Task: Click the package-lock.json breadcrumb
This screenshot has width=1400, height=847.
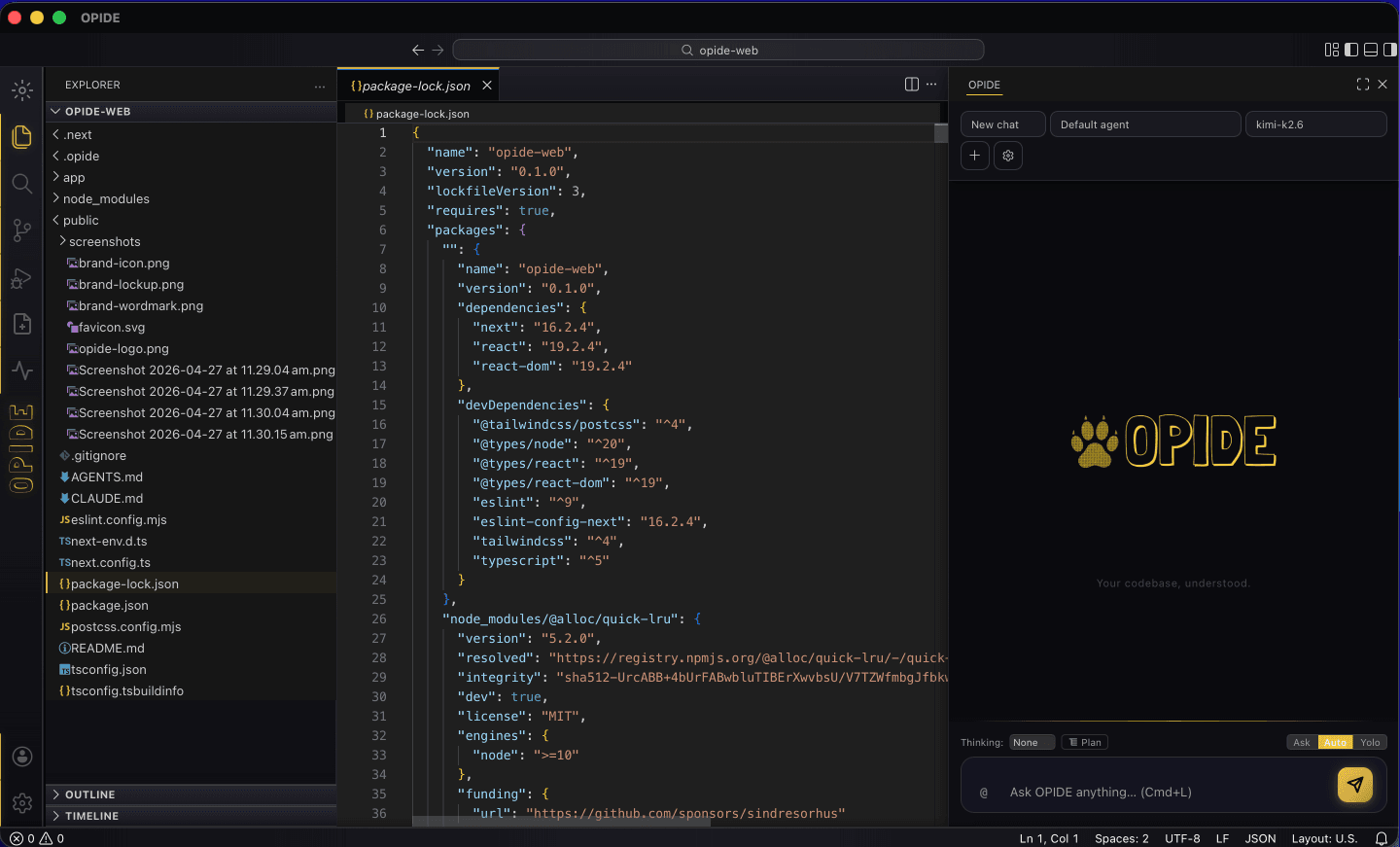Action: [416, 114]
